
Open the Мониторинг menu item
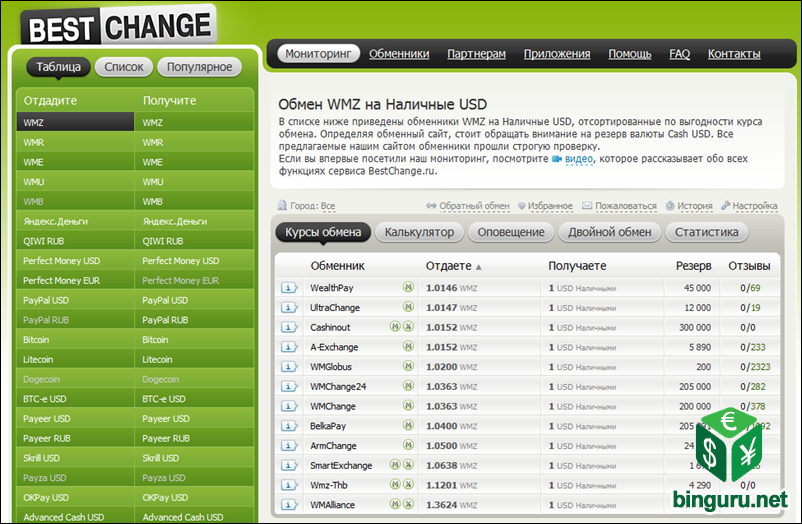318,54
